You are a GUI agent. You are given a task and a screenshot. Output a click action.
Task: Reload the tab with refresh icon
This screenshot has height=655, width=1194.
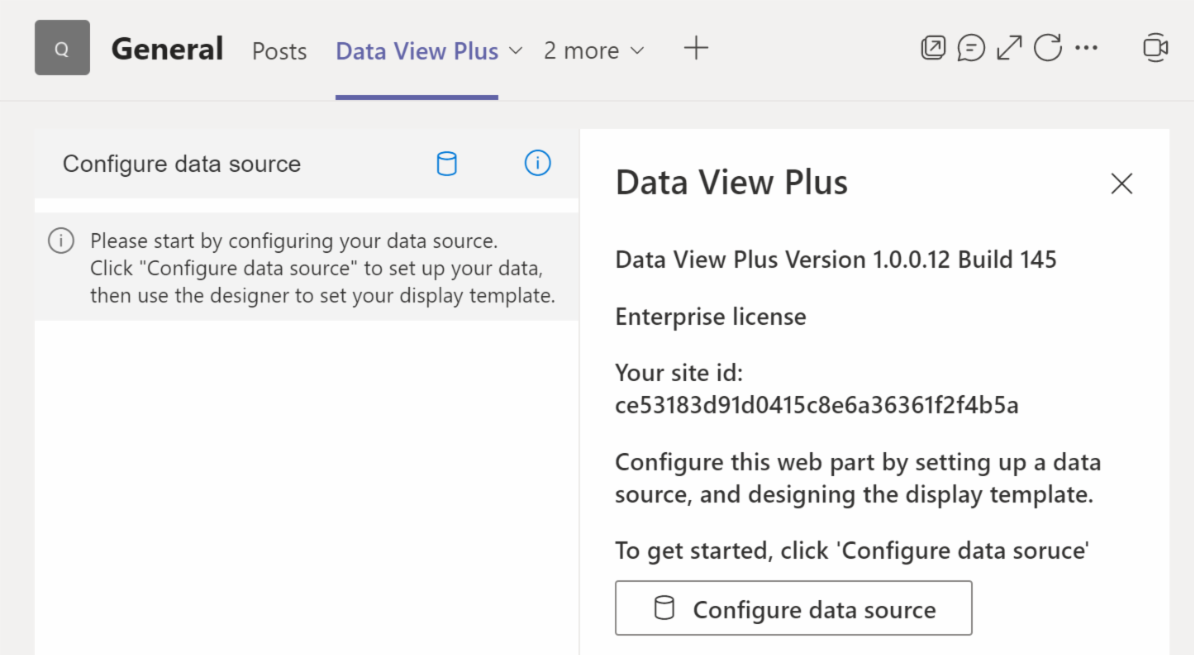pos(1048,48)
